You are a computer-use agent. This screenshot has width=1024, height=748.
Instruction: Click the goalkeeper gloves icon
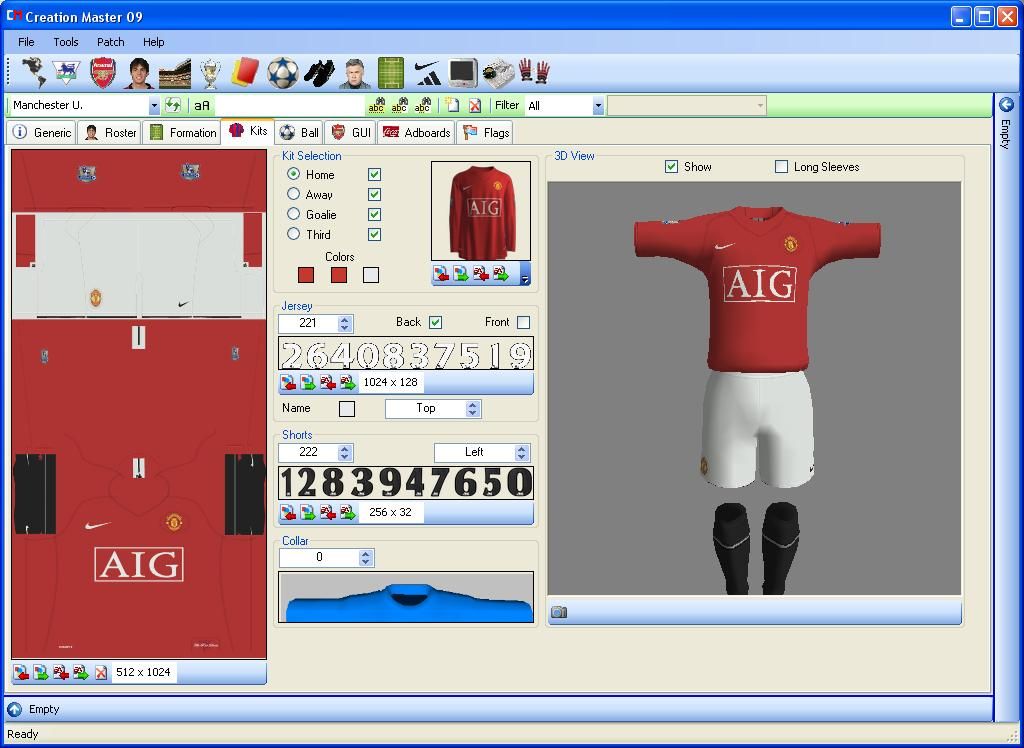534,73
